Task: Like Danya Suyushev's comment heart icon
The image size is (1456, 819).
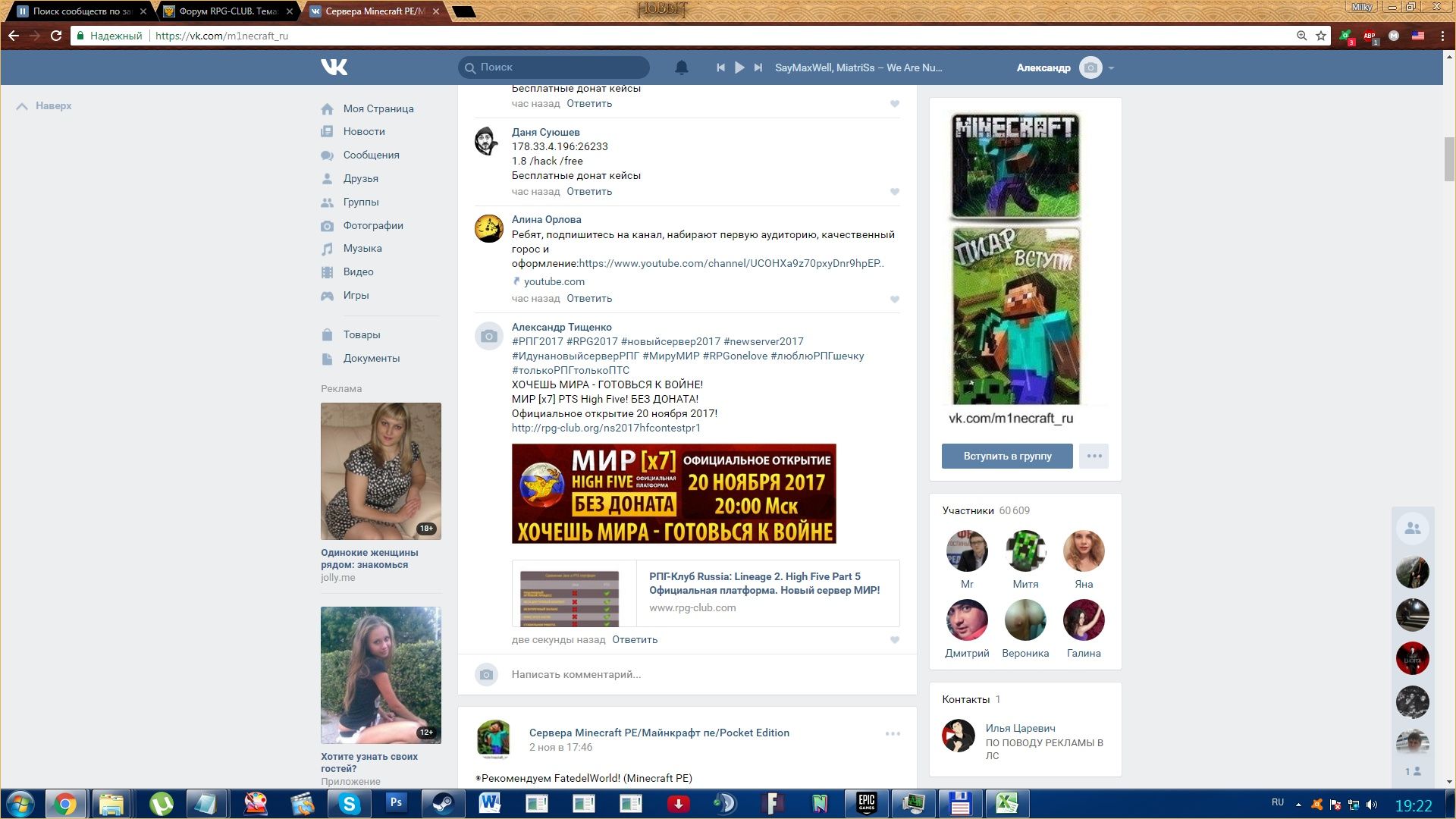Action: click(895, 192)
